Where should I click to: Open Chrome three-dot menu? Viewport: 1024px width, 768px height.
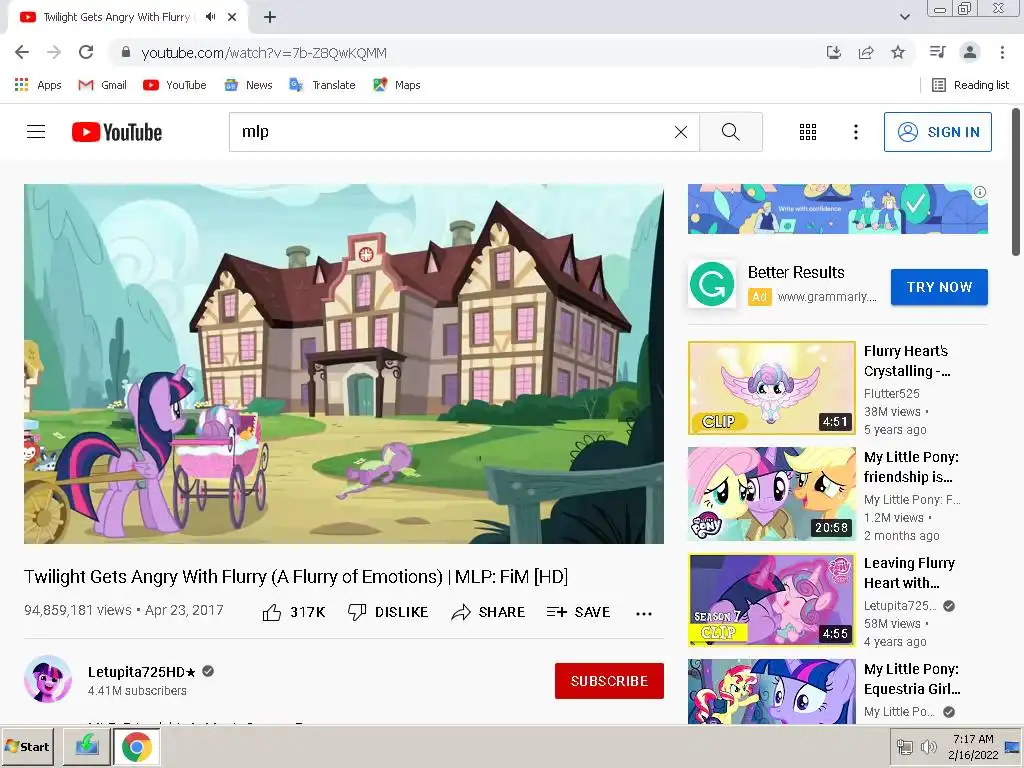1002,52
